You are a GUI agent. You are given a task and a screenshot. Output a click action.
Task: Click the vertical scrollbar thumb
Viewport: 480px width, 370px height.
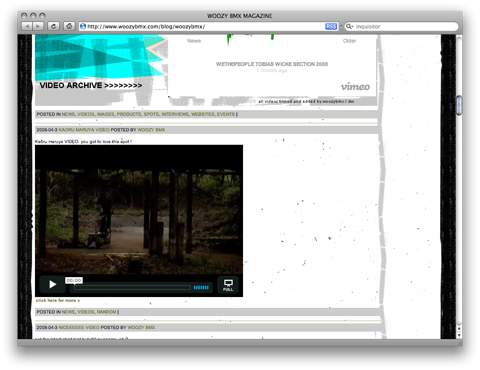(459, 105)
